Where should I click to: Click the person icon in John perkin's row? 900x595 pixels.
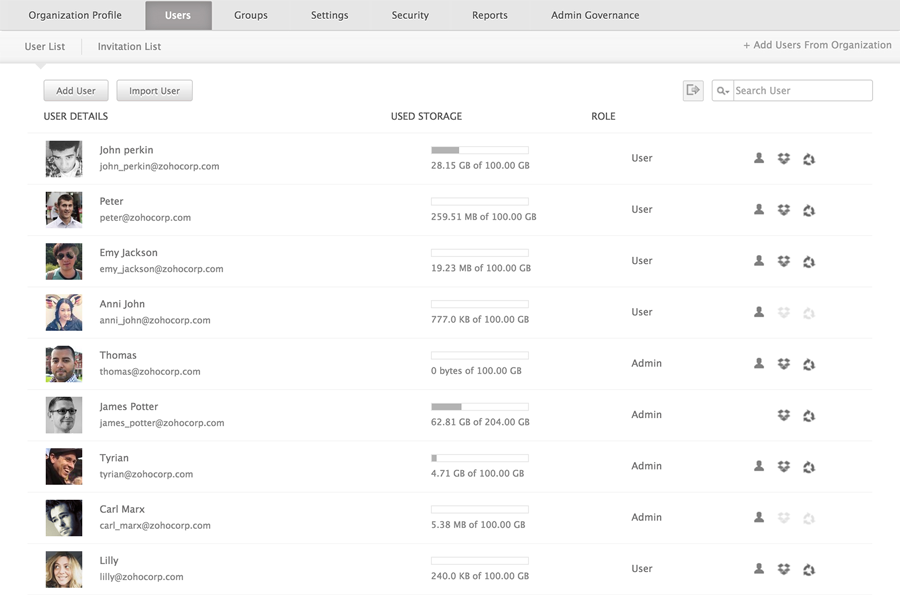click(759, 158)
